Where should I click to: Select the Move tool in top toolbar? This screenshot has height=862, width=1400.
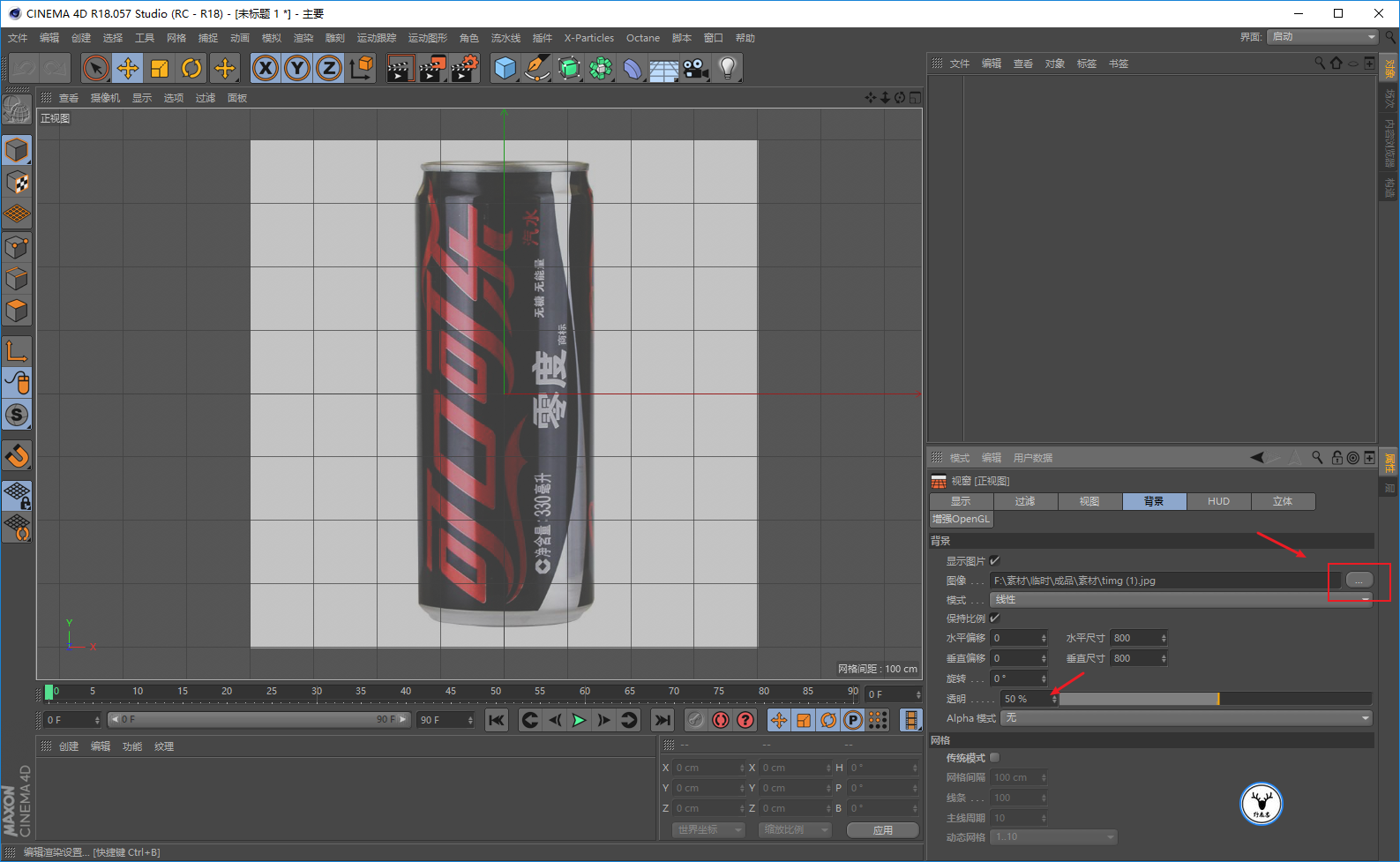click(128, 68)
